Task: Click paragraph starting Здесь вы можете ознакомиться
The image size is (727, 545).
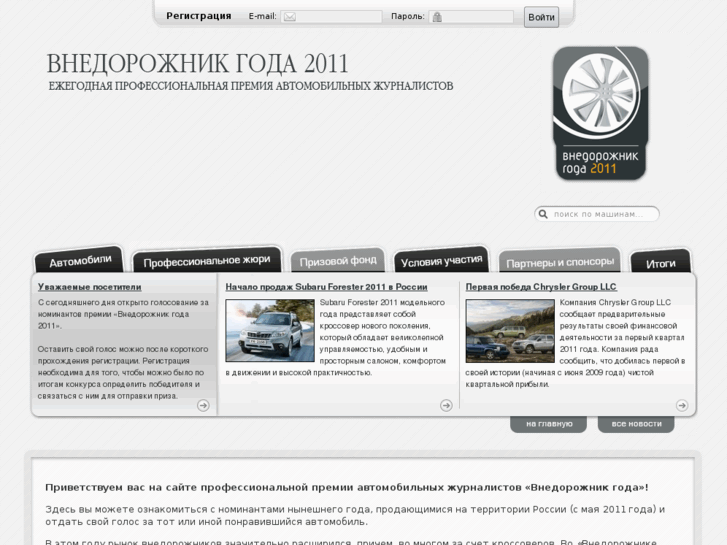Action: pyautogui.click(x=355, y=515)
